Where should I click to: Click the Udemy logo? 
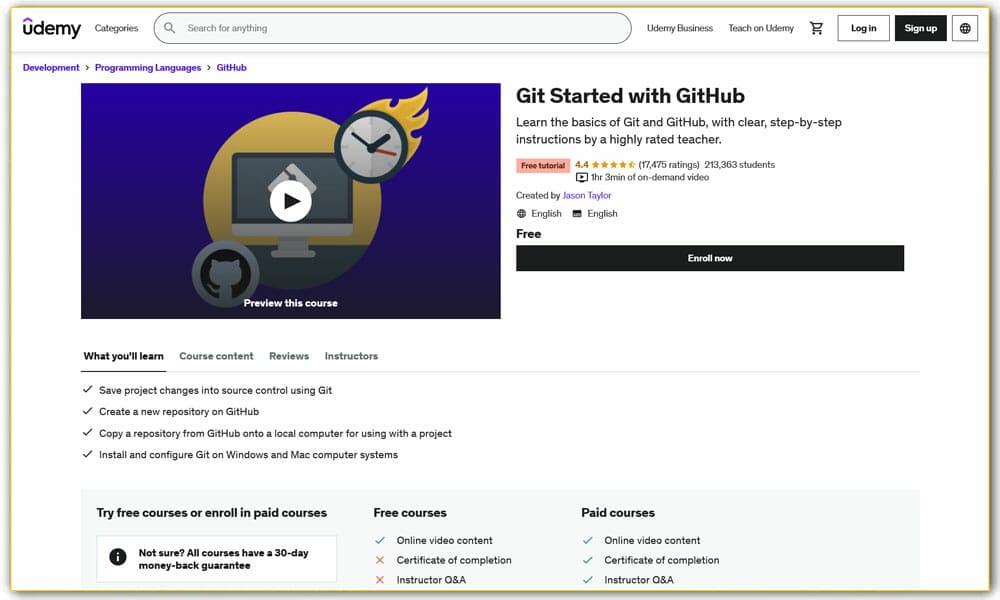(x=51, y=28)
